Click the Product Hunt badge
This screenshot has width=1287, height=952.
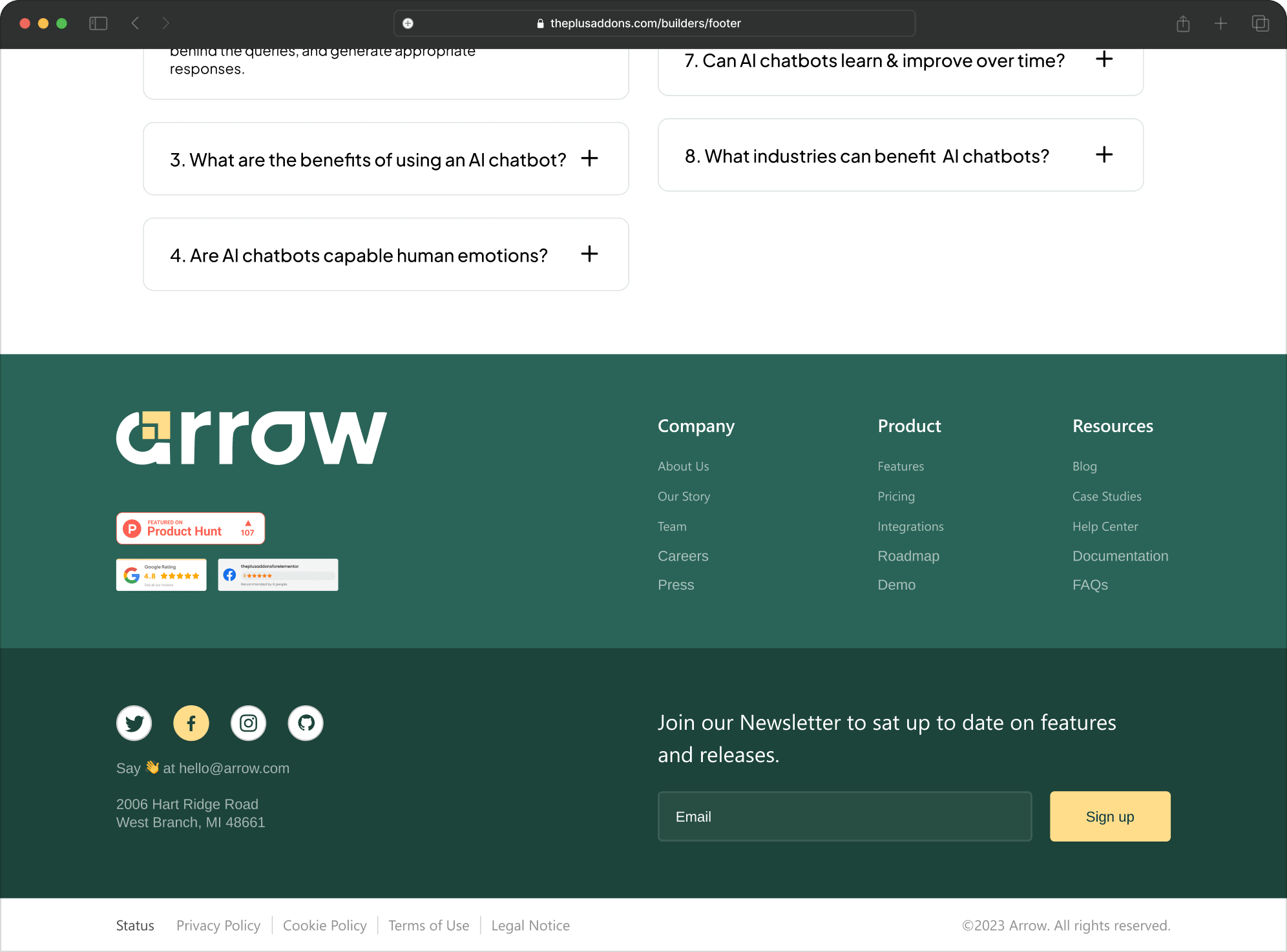190,528
